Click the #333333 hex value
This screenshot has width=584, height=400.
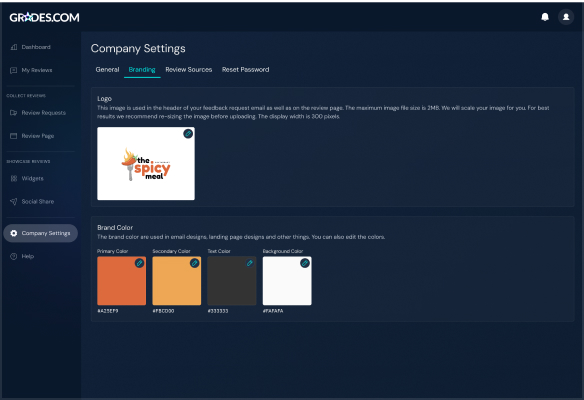click(x=218, y=311)
